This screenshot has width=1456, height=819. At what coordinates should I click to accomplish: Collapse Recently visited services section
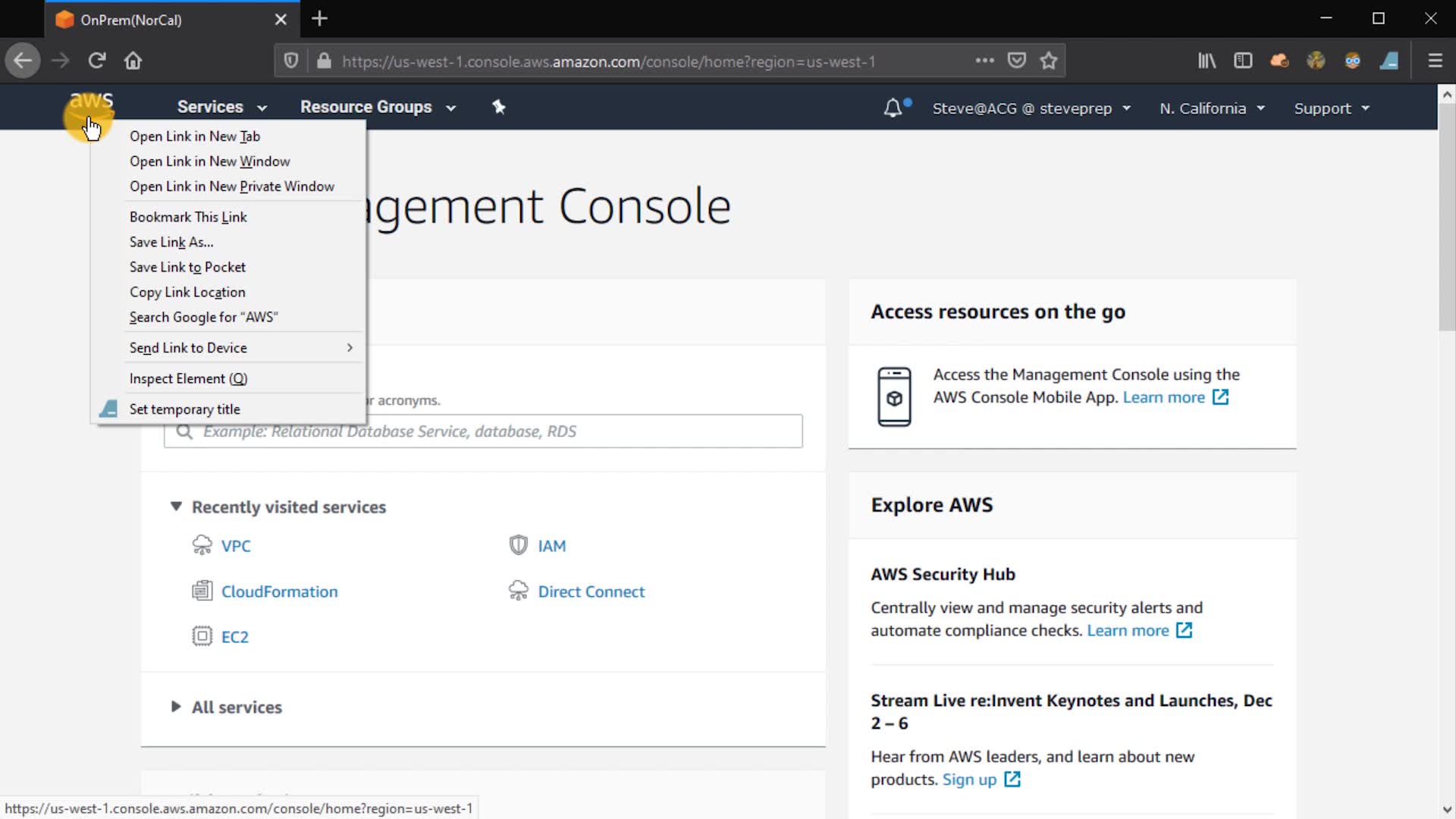pos(176,507)
